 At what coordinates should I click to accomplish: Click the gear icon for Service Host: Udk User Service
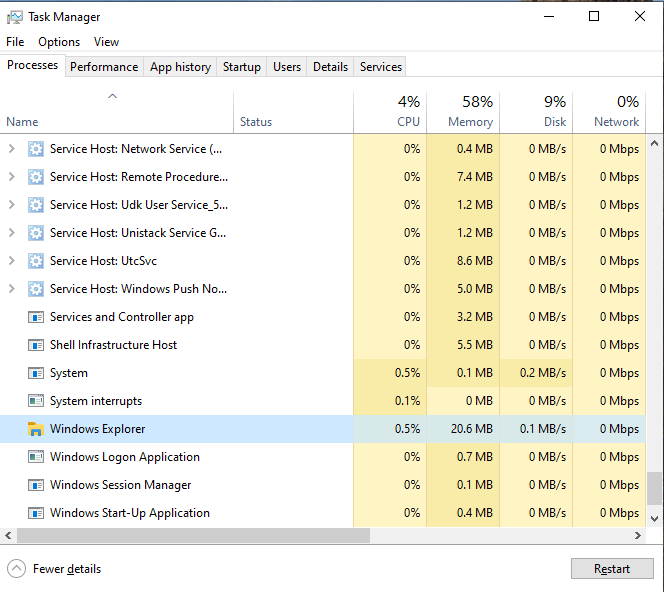click(36, 205)
